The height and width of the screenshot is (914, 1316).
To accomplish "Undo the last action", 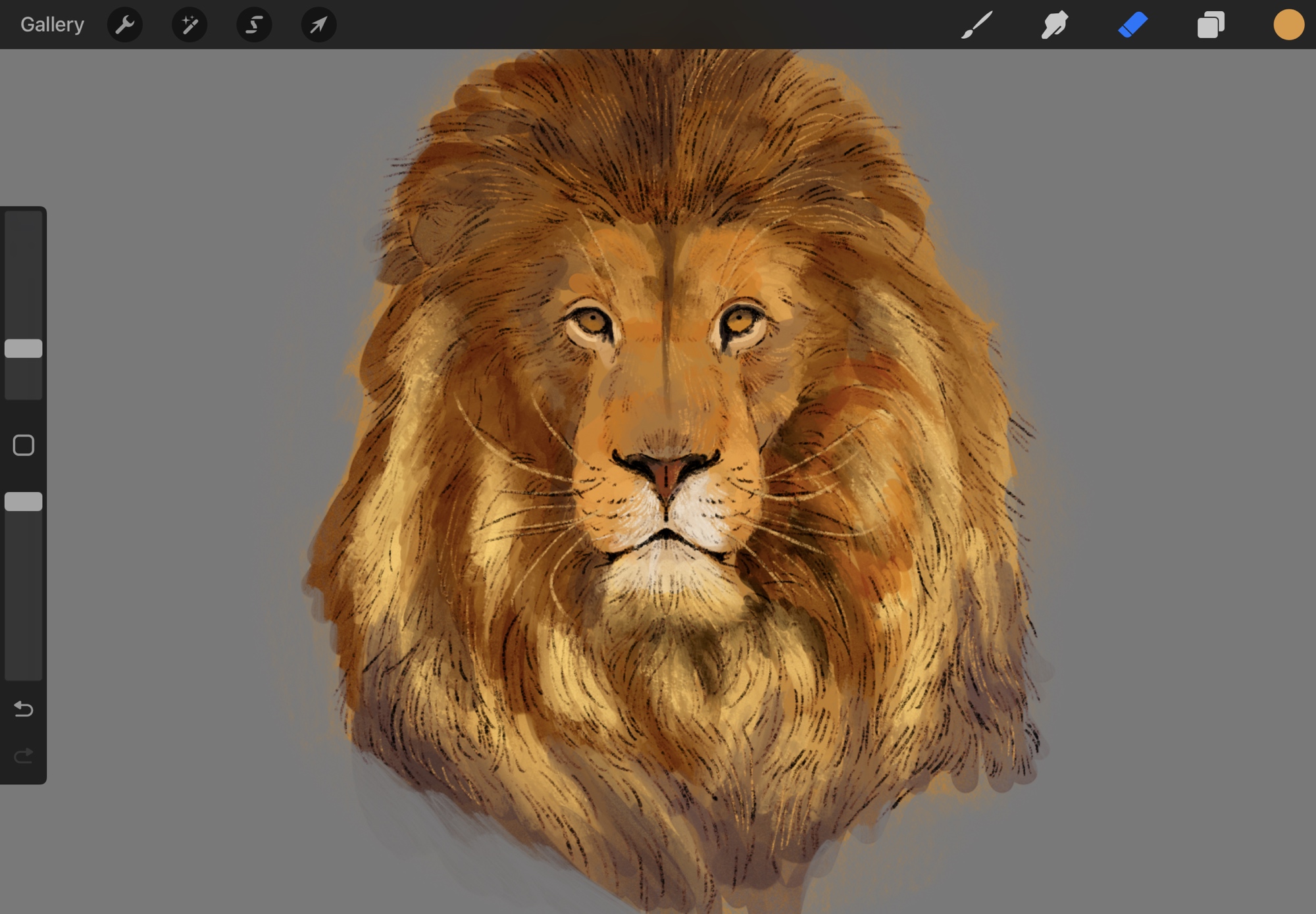I will pyautogui.click(x=24, y=709).
